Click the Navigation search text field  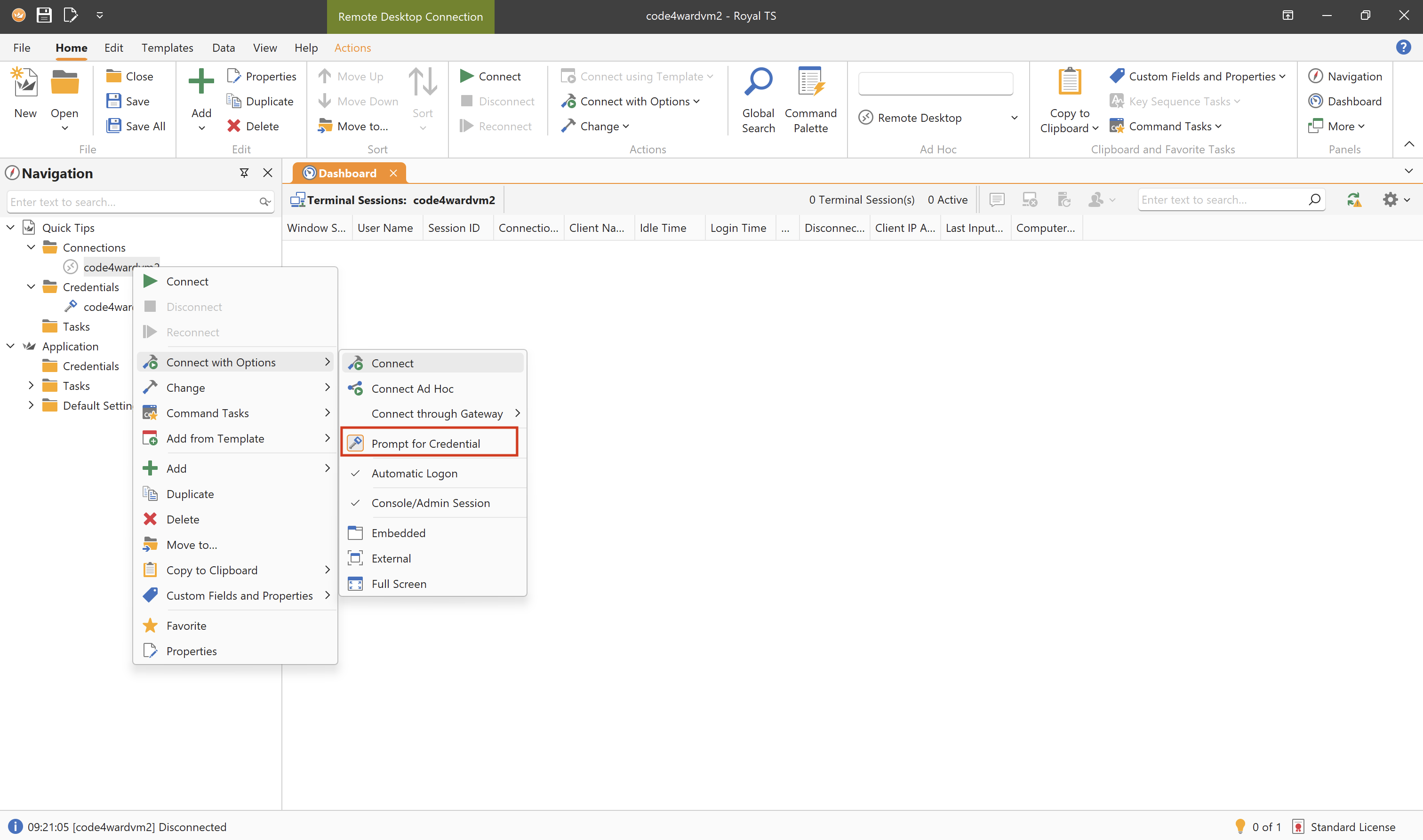(x=130, y=202)
